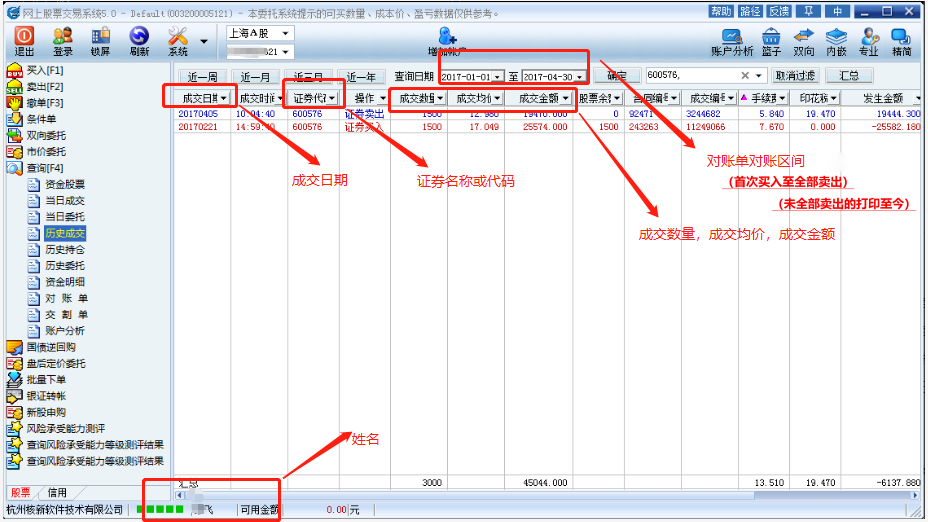
Task: Select the 股票 (stock) bottom tab
Action: tap(21, 493)
